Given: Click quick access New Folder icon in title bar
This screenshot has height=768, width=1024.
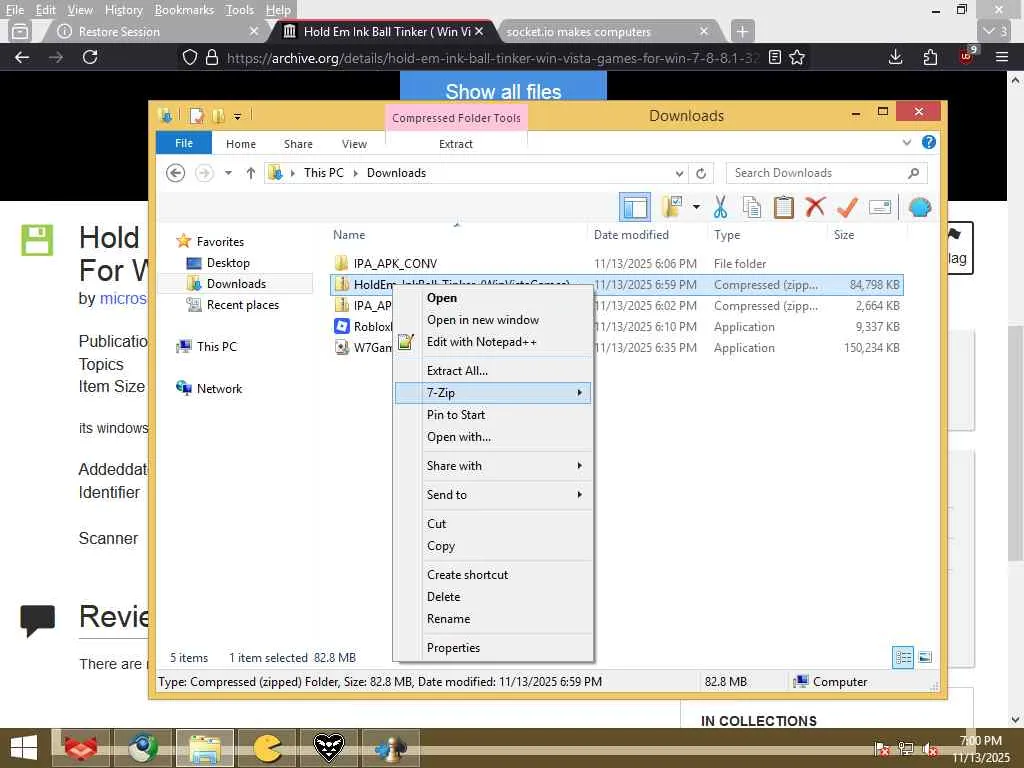Looking at the screenshot, I should (218, 116).
